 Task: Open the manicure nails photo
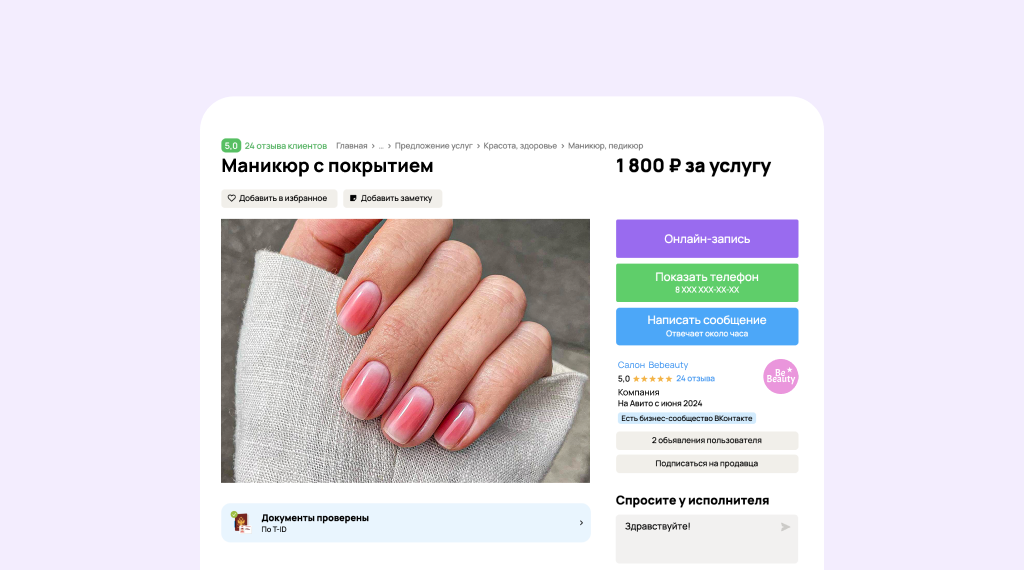(x=405, y=351)
